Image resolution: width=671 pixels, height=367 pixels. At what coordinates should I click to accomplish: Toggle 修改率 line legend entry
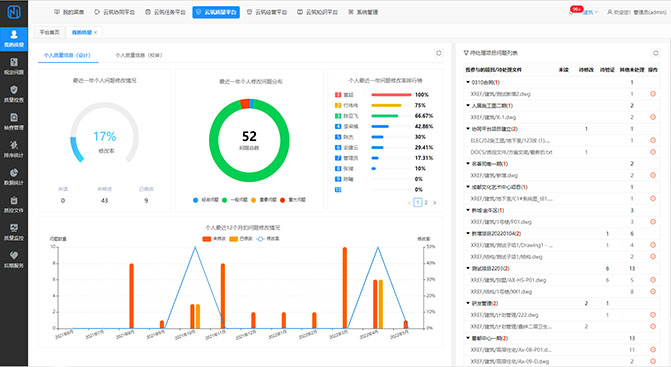(x=267, y=239)
